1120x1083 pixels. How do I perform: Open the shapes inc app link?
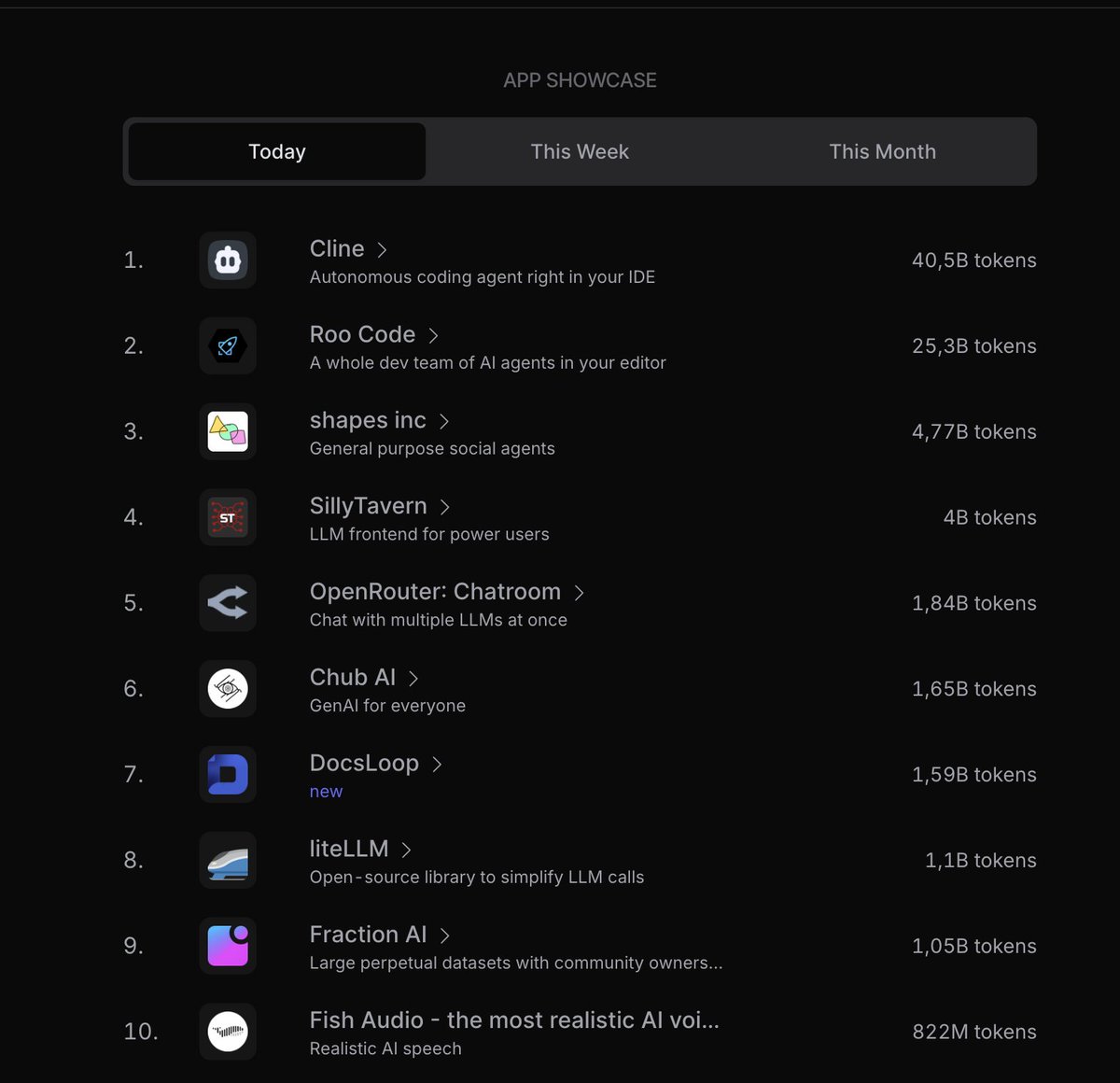point(368,420)
